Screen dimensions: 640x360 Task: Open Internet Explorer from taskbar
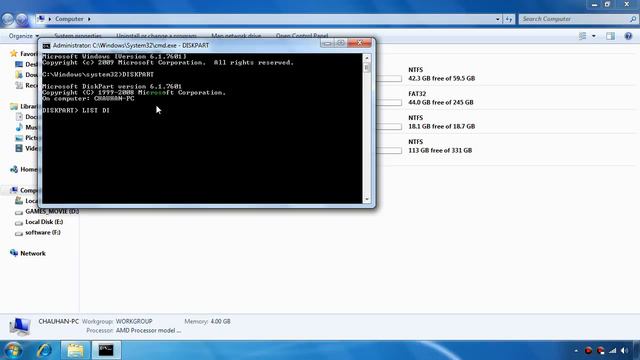click(44, 350)
